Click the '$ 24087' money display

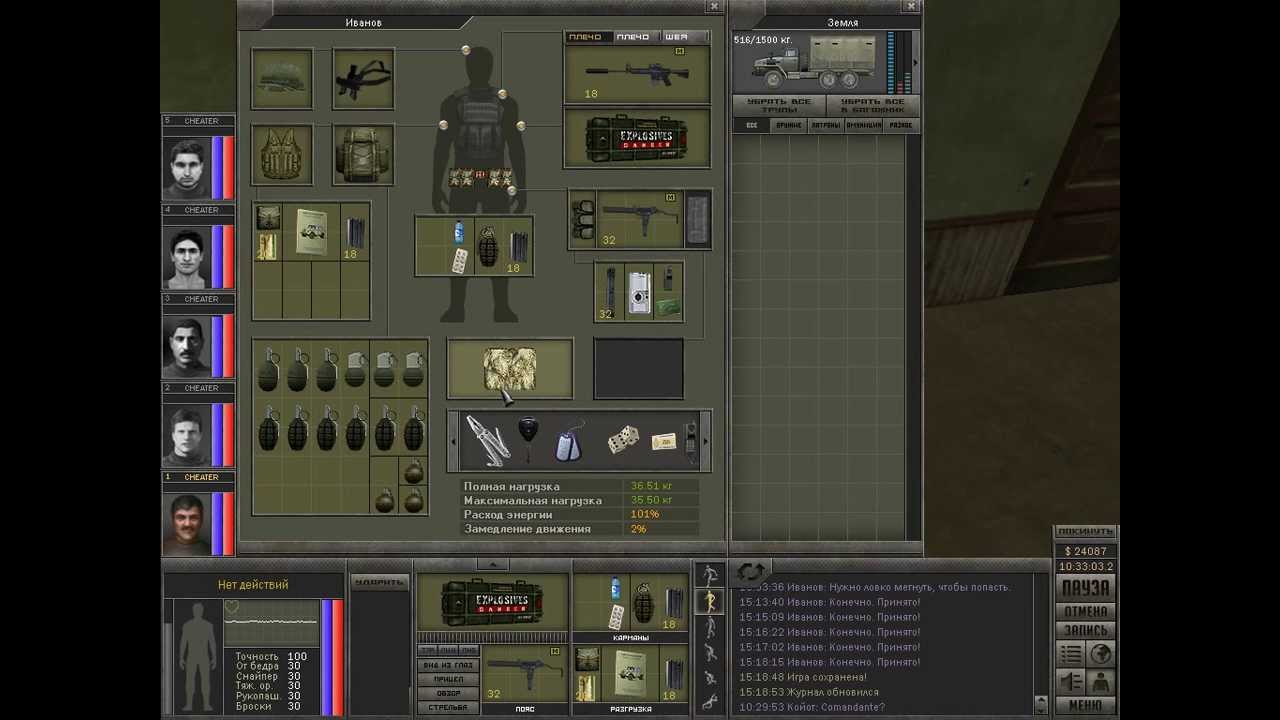1085,551
